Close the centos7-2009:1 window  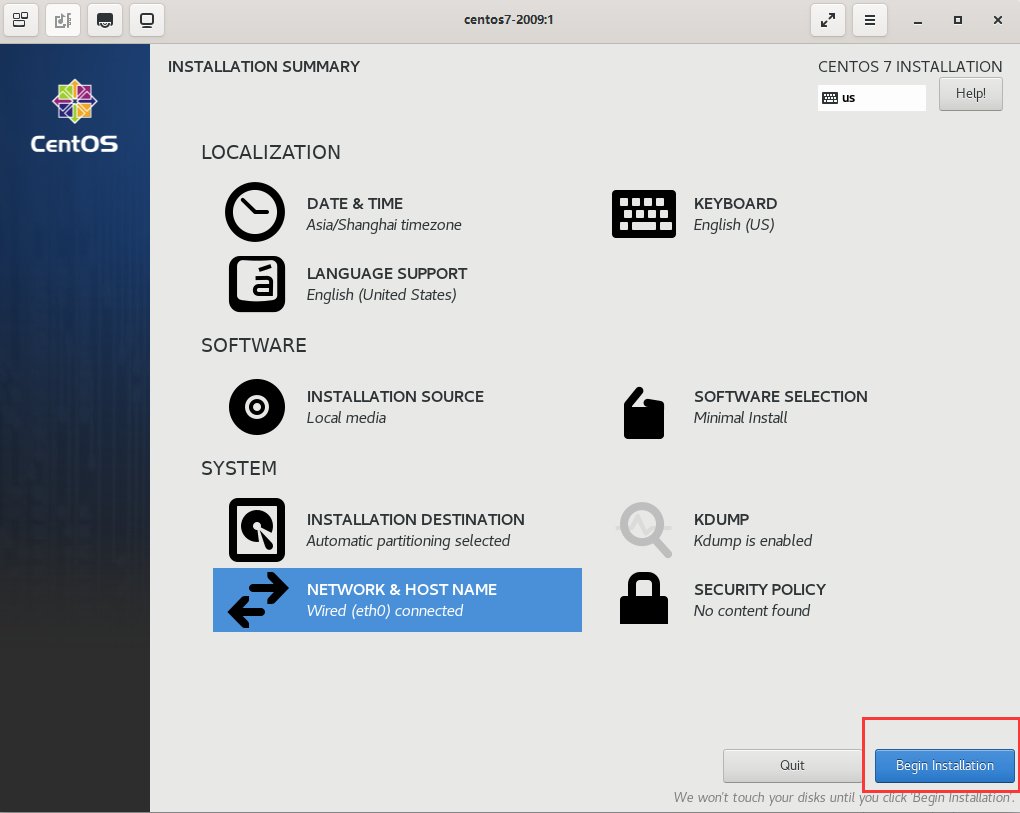coord(998,20)
